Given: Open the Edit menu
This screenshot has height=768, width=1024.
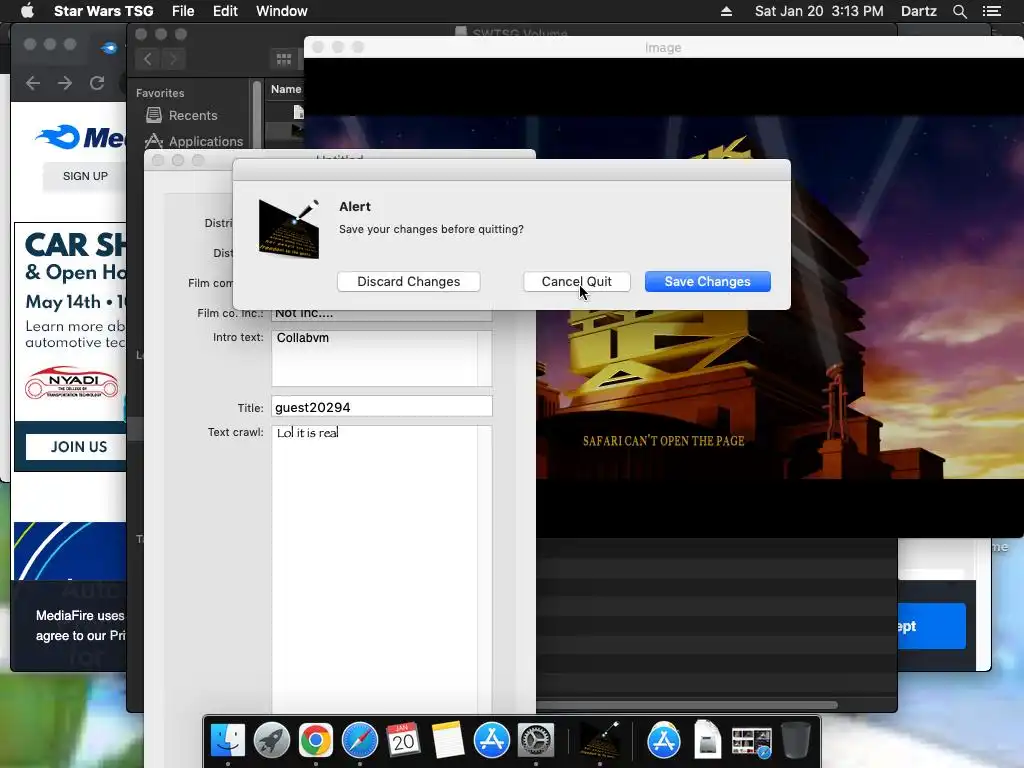Looking at the screenshot, I should [225, 11].
